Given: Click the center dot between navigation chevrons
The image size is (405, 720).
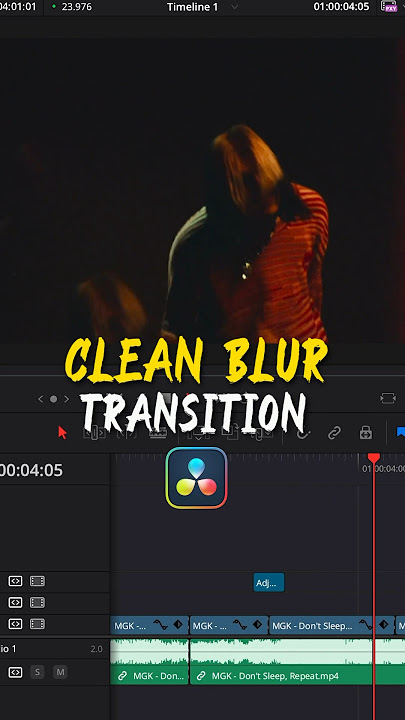Looking at the screenshot, I should click(53, 399).
